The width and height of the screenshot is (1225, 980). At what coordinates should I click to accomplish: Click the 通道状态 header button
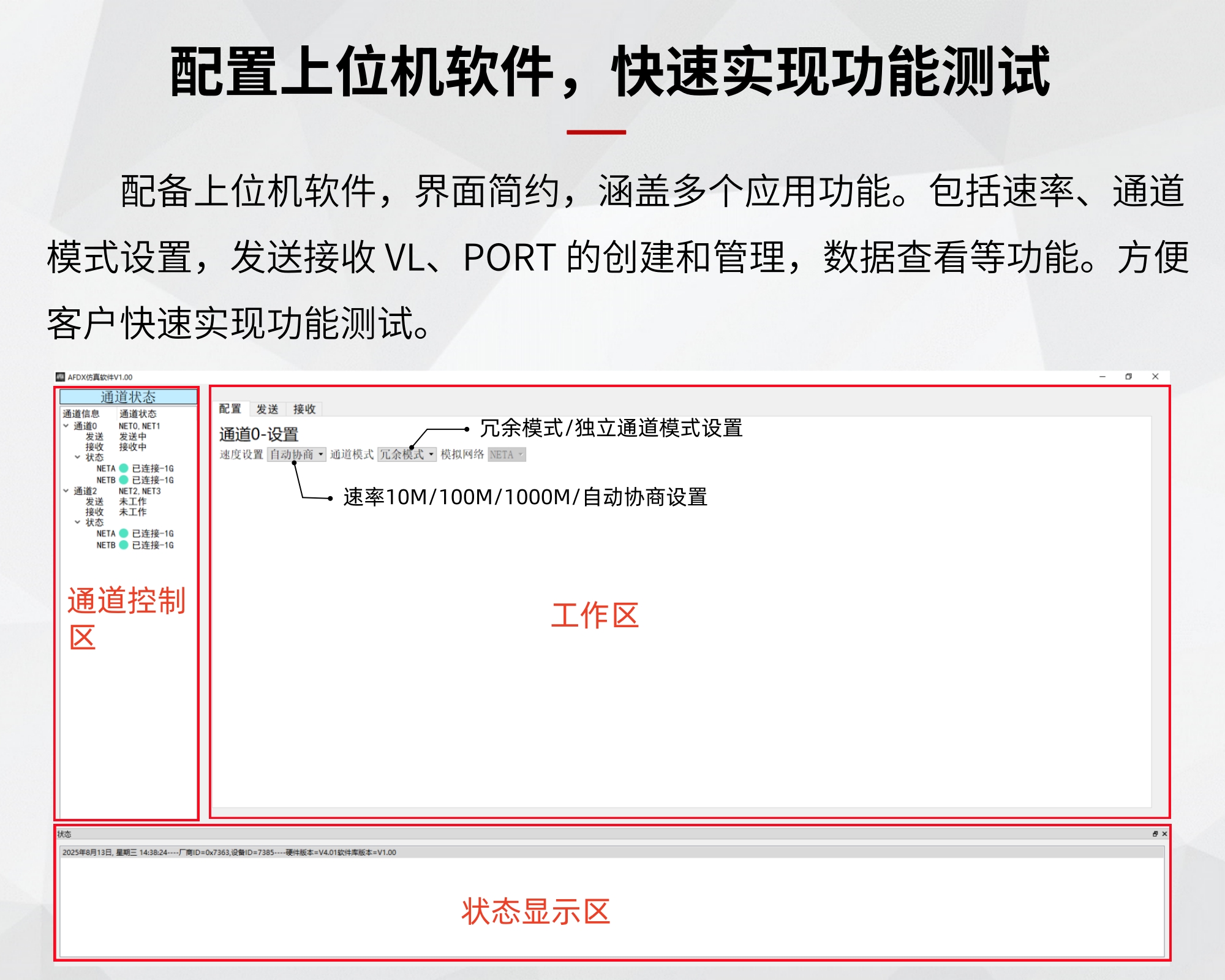pos(128,397)
